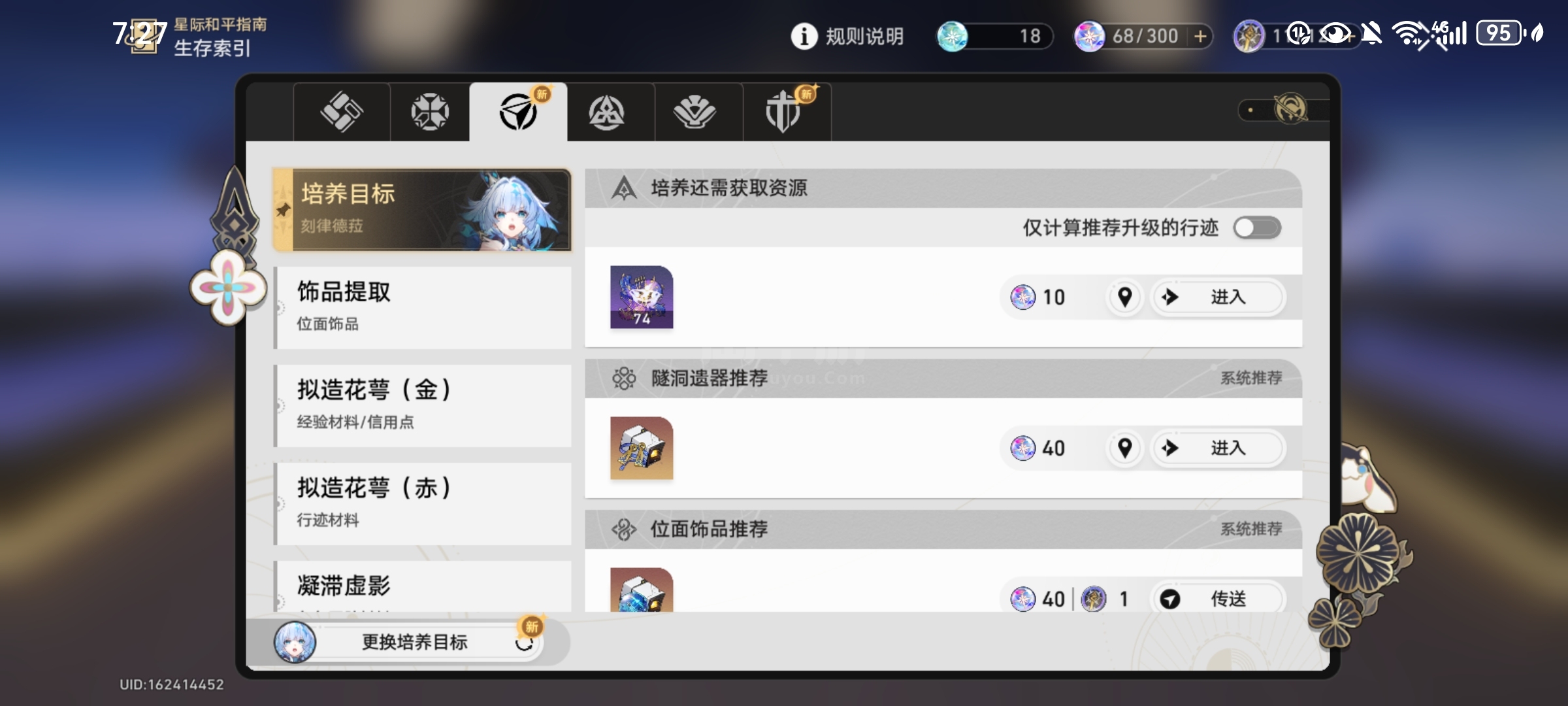Select the first diamond-shaped guide tab icon
The height and width of the screenshot is (706, 1568).
tap(341, 112)
